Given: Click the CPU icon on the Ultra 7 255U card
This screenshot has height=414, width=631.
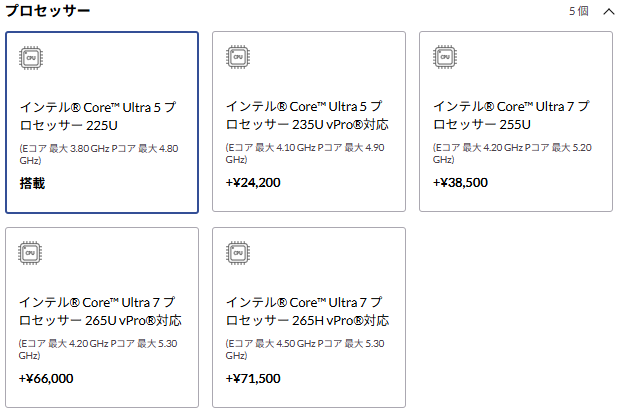Looking at the screenshot, I should pos(445,58).
